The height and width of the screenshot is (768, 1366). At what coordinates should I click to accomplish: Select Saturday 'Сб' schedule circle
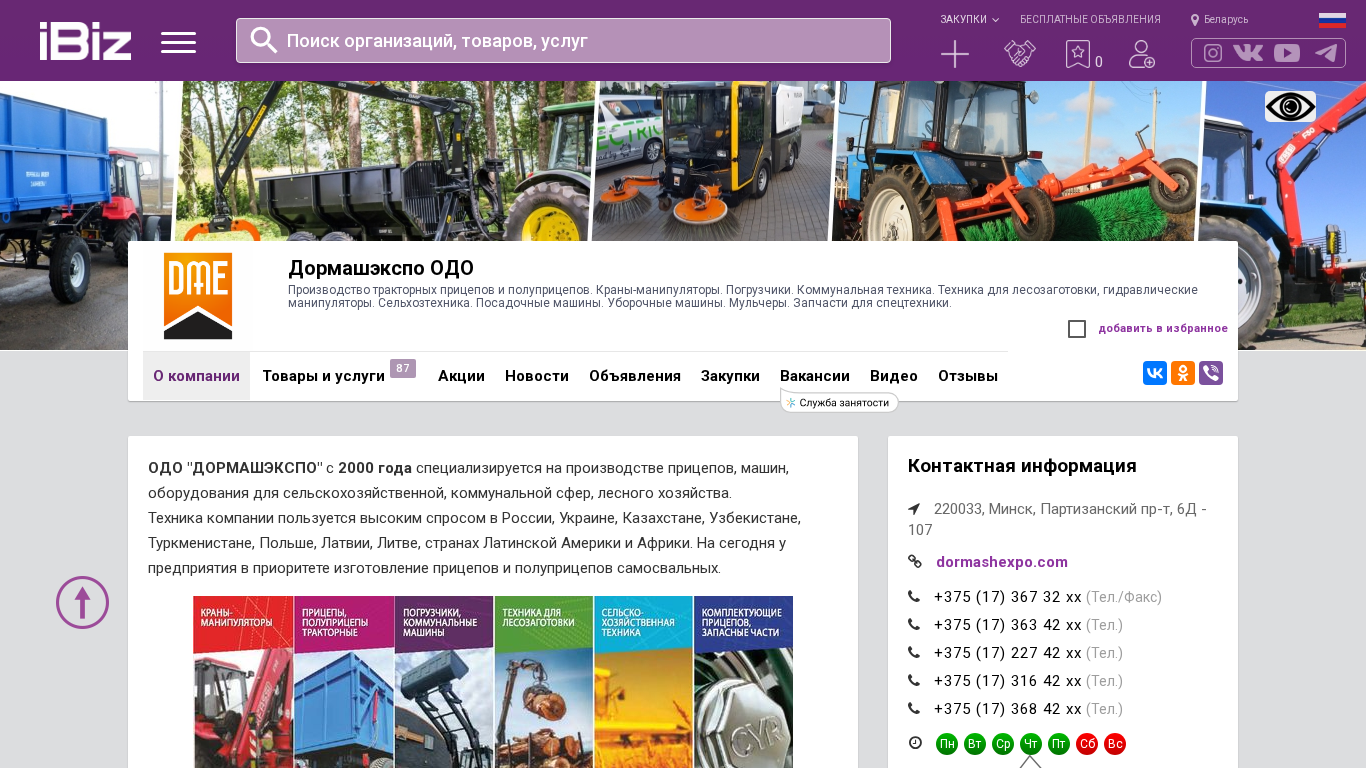(1087, 744)
